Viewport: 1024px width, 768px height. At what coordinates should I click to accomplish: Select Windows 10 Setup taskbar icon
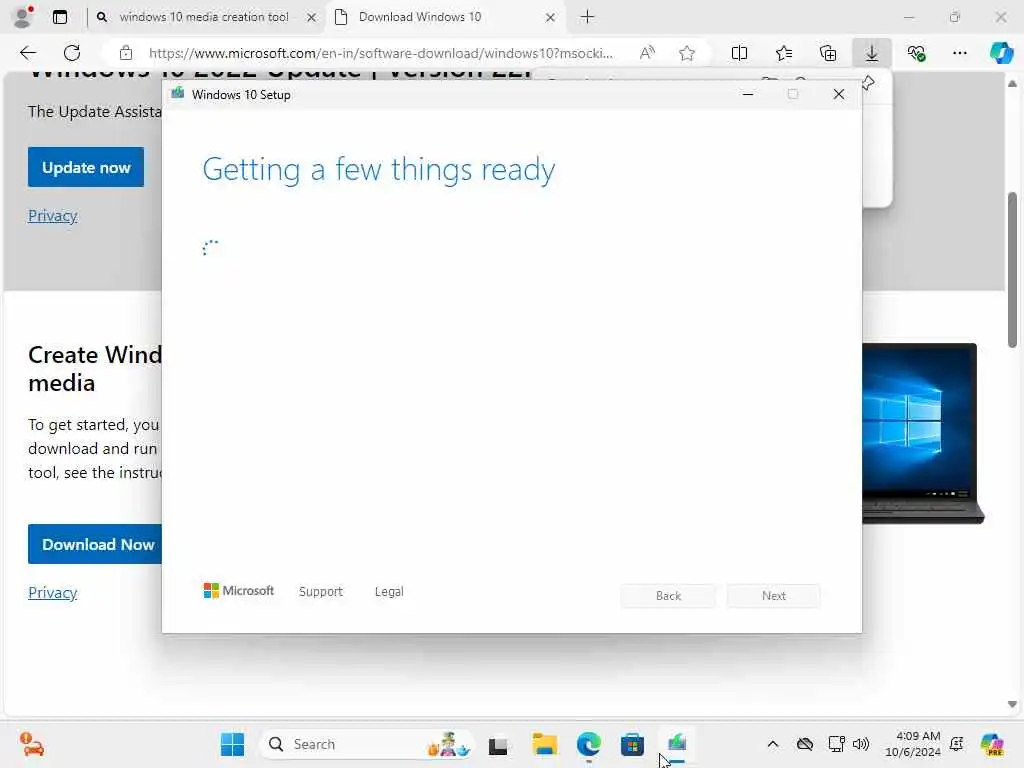pos(677,743)
